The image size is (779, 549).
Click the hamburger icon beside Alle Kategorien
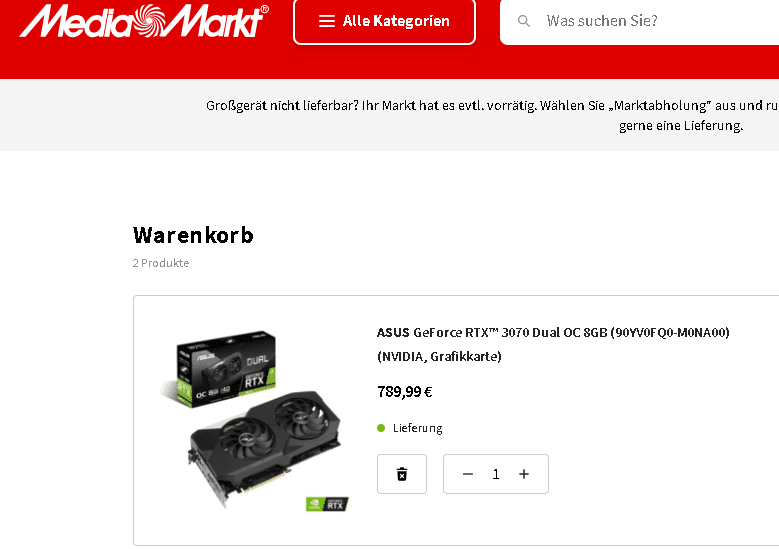pos(326,21)
